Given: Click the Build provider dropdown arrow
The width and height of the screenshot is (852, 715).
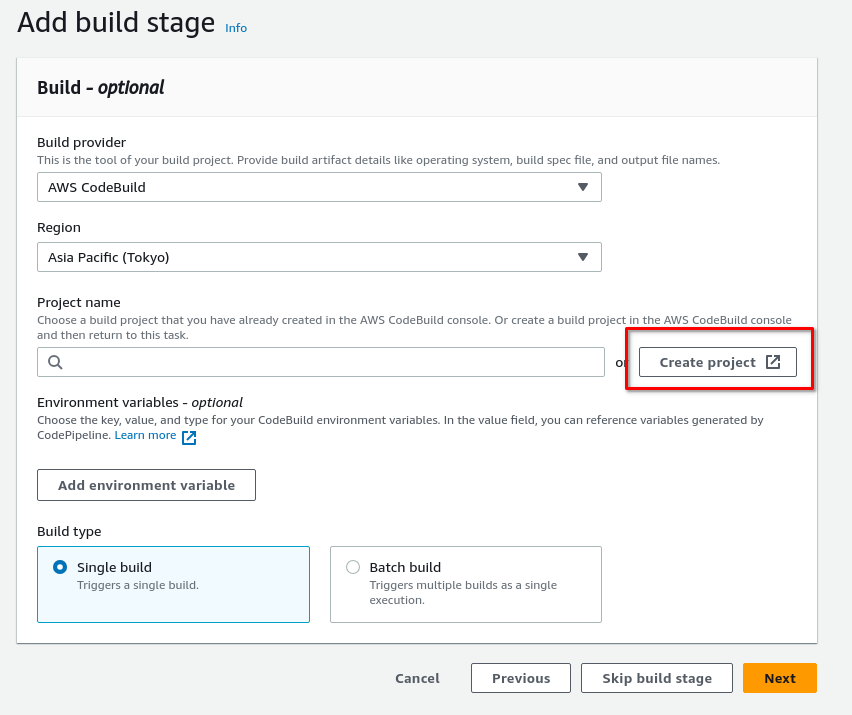Looking at the screenshot, I should (583, 187).
